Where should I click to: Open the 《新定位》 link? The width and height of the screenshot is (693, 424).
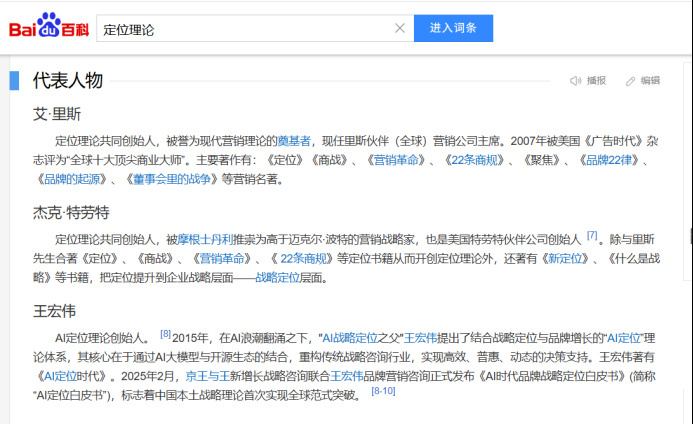[x=565, y=259]
